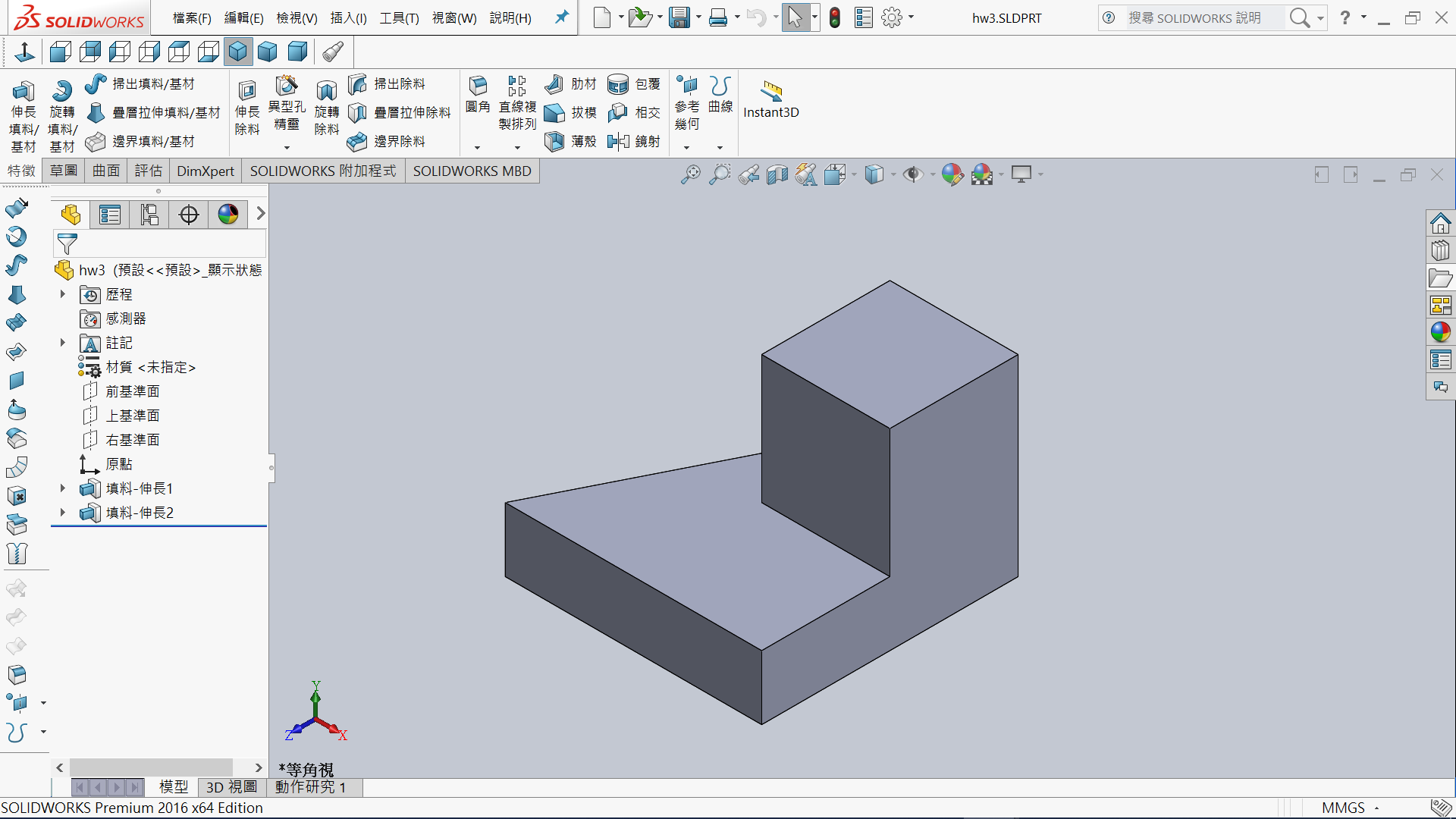Screen dimensions: 1456x819
Task: Open the Appearances color ball task pane
Action: 1440,331
